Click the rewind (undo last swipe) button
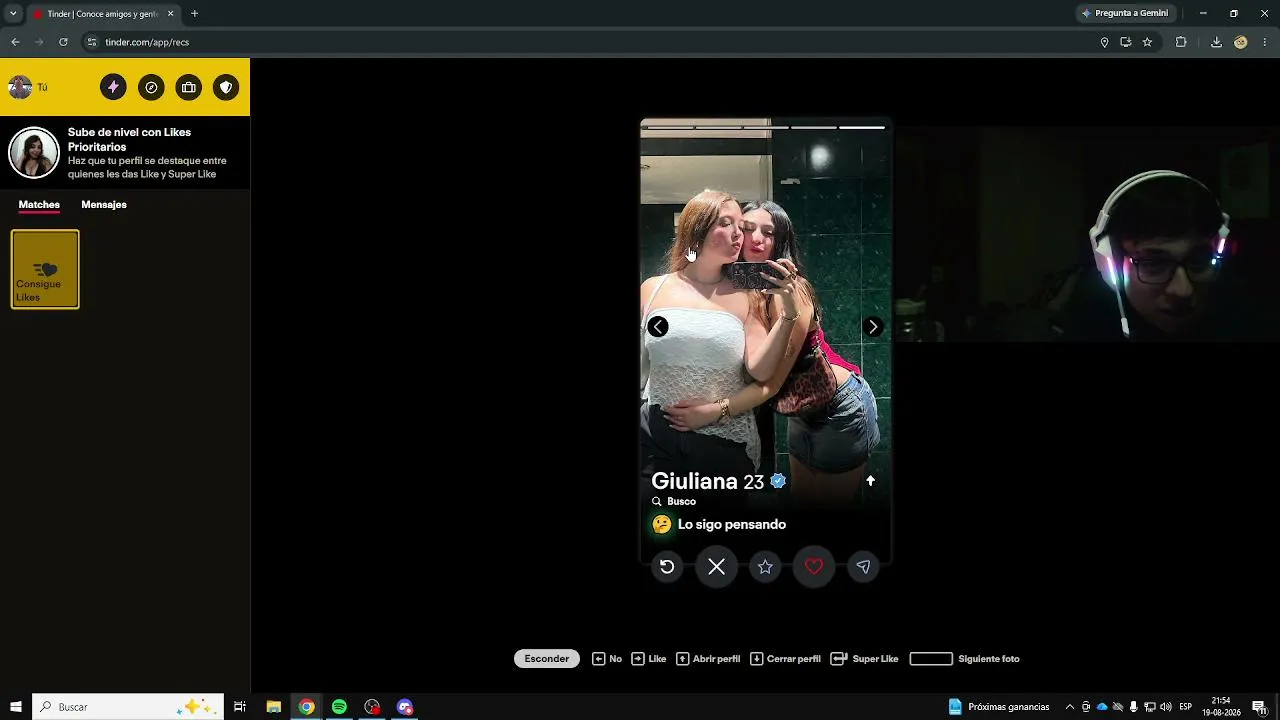The height and width of the screenshot is (720, 1280). click(x=667, y=567)
